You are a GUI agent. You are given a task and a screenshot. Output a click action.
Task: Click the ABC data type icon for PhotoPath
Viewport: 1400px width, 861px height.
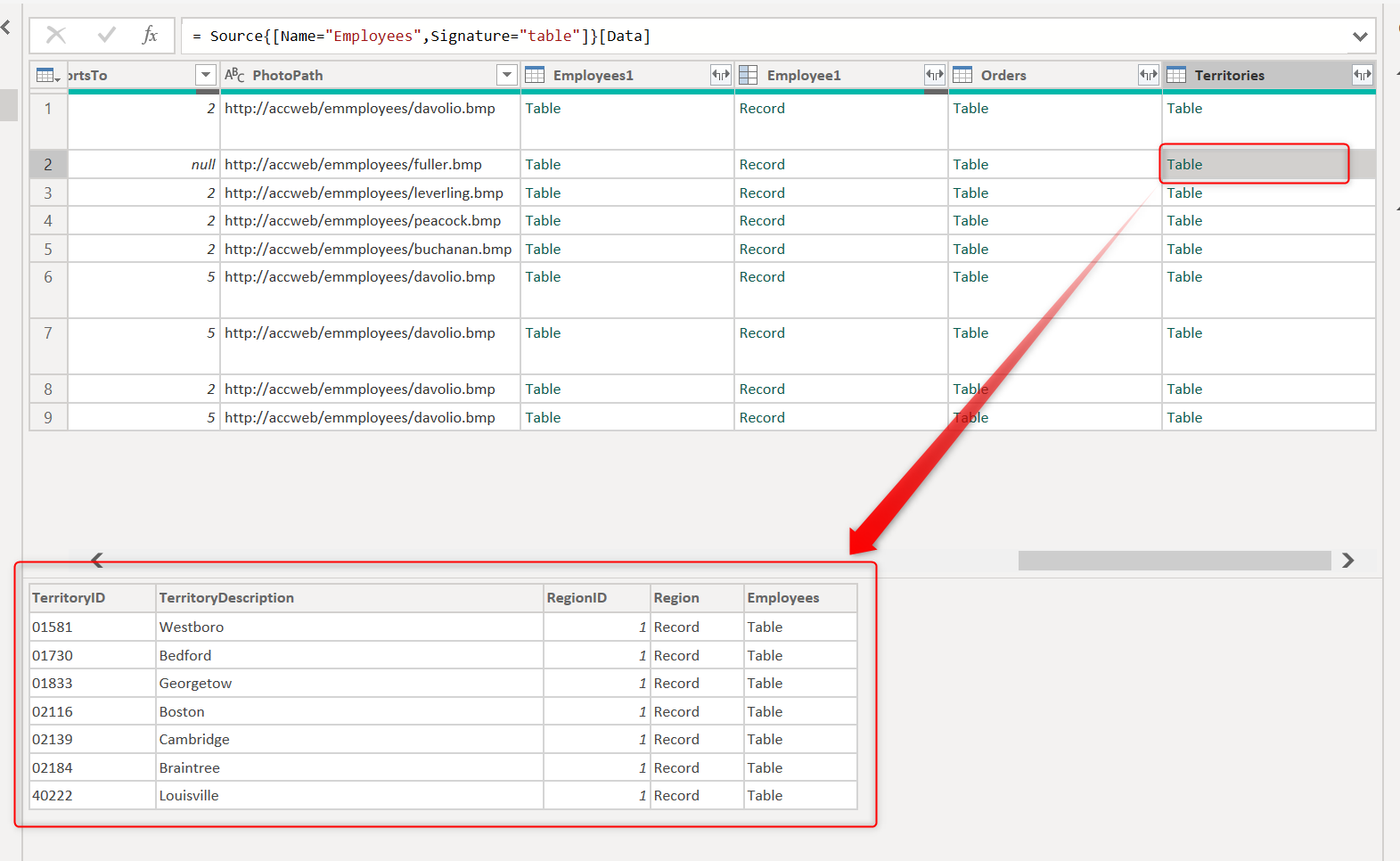tap(234, 76)
